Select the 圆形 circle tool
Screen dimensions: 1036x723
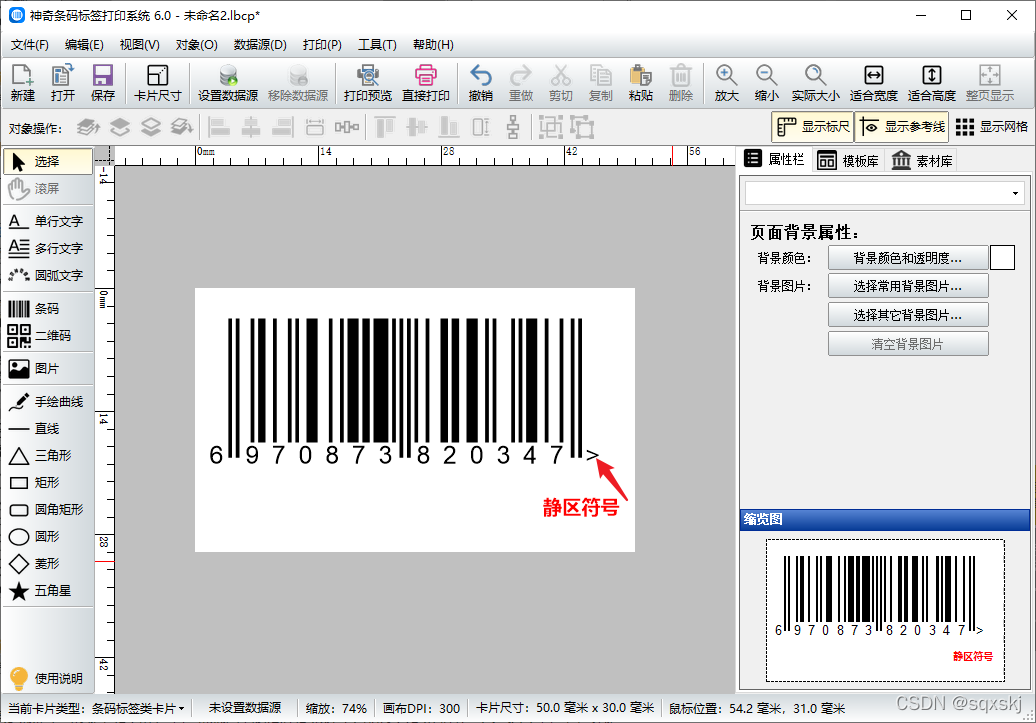pos(48,537)
